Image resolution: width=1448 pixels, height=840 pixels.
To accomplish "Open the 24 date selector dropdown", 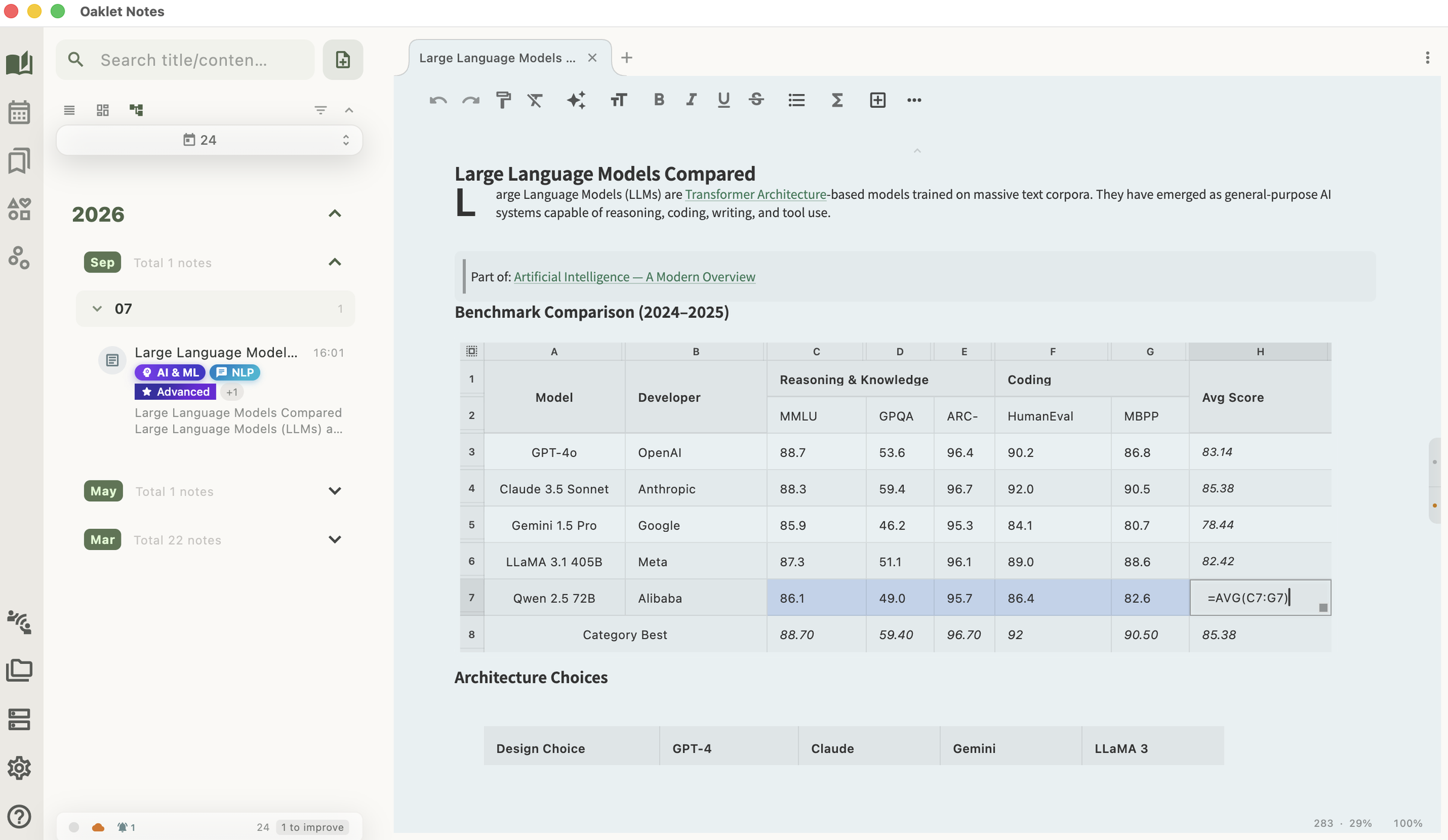I will [209, 140].
